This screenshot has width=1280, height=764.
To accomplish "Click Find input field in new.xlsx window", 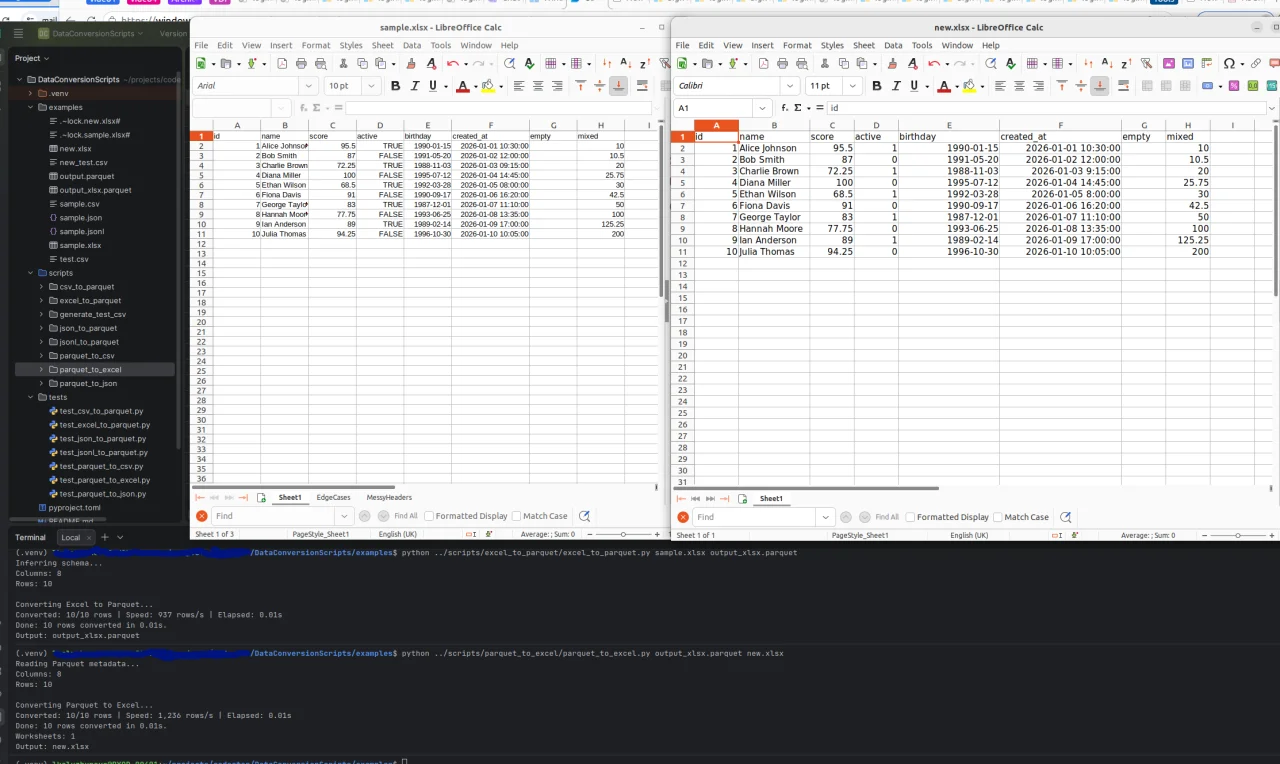I will click(x=755, y=517).
